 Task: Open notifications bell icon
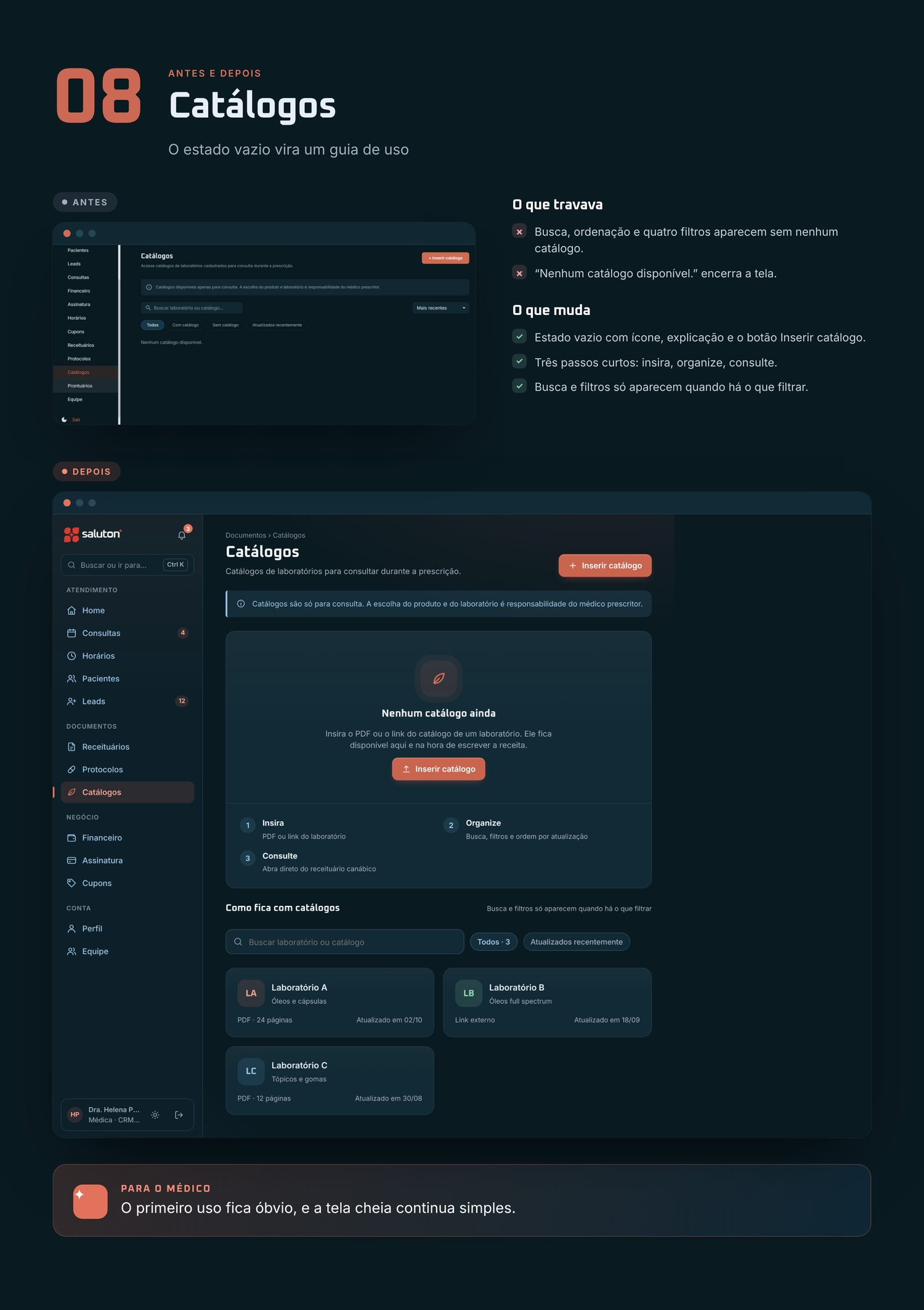pyautogui.click(x=182, y=535)
